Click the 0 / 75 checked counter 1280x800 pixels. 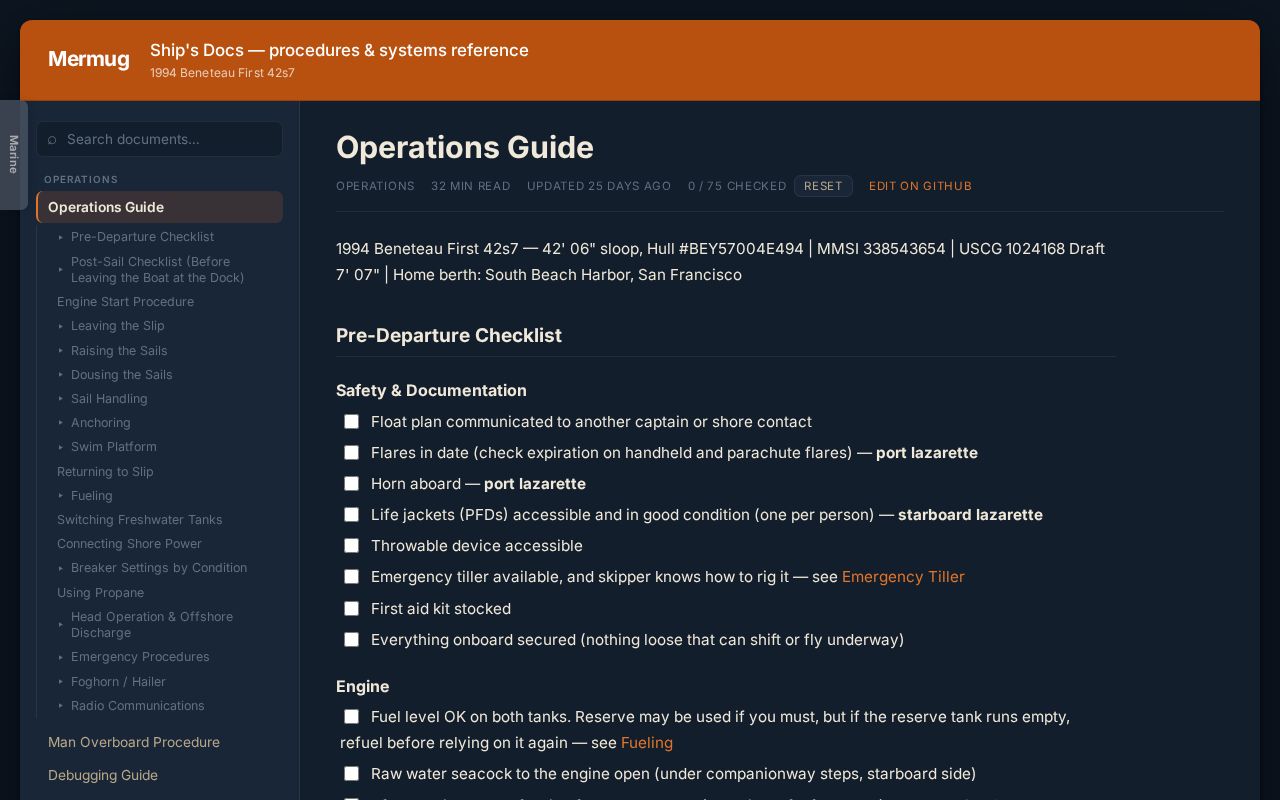click(x=737, y=186)
